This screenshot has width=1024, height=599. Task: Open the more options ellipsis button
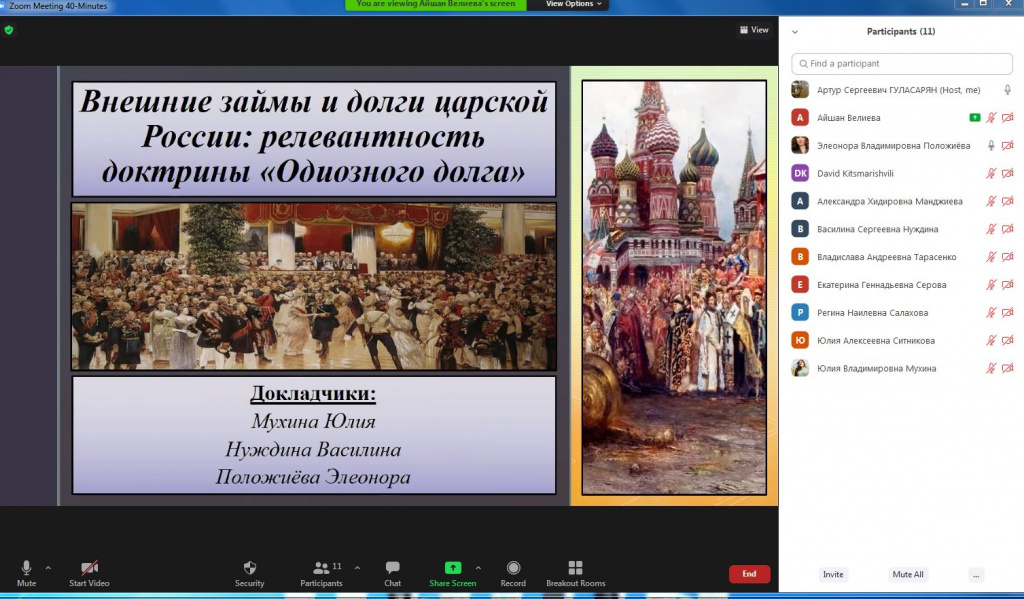click(x=976, y=575)
